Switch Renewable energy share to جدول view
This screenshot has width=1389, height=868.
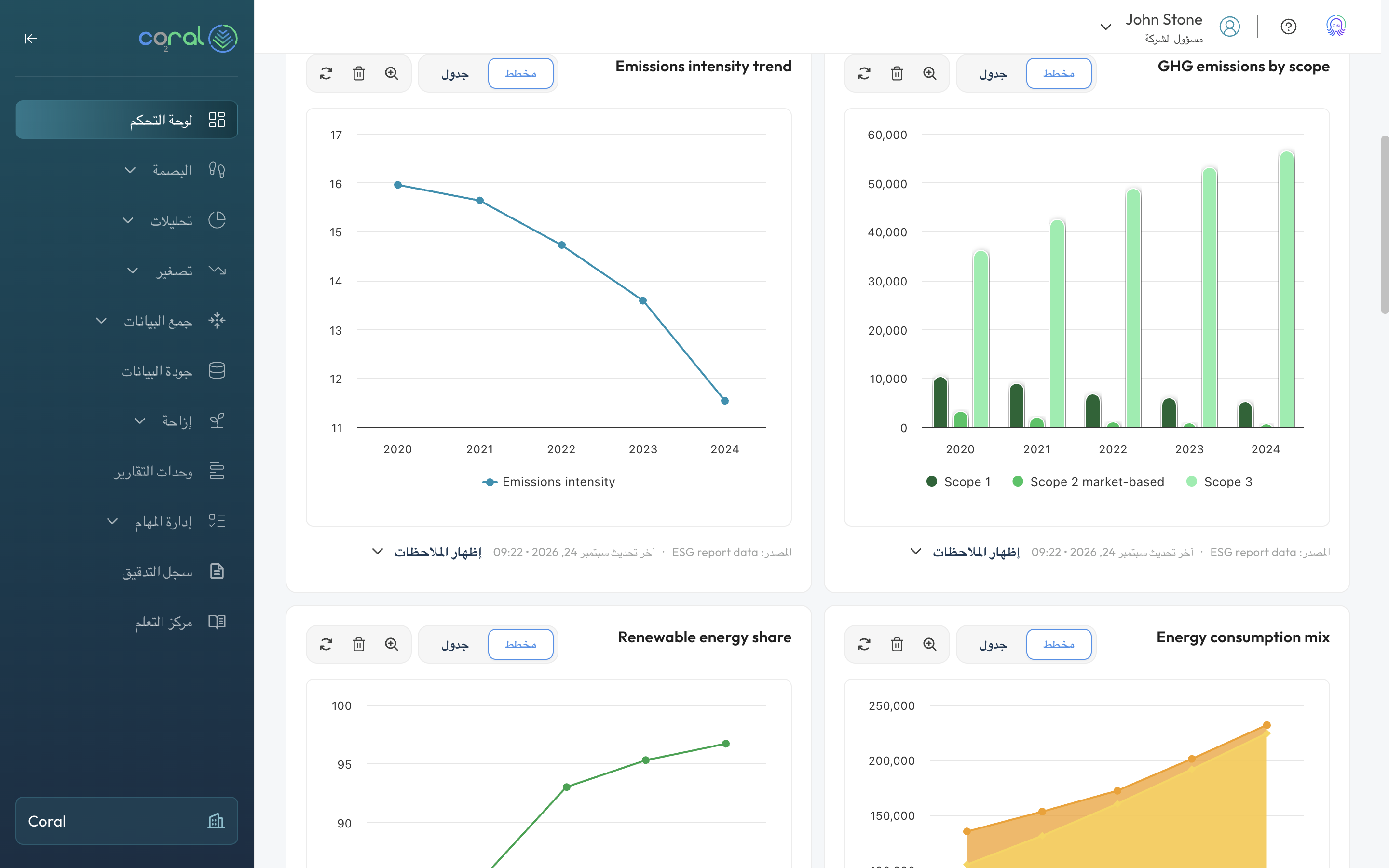[x=455, y=644]
